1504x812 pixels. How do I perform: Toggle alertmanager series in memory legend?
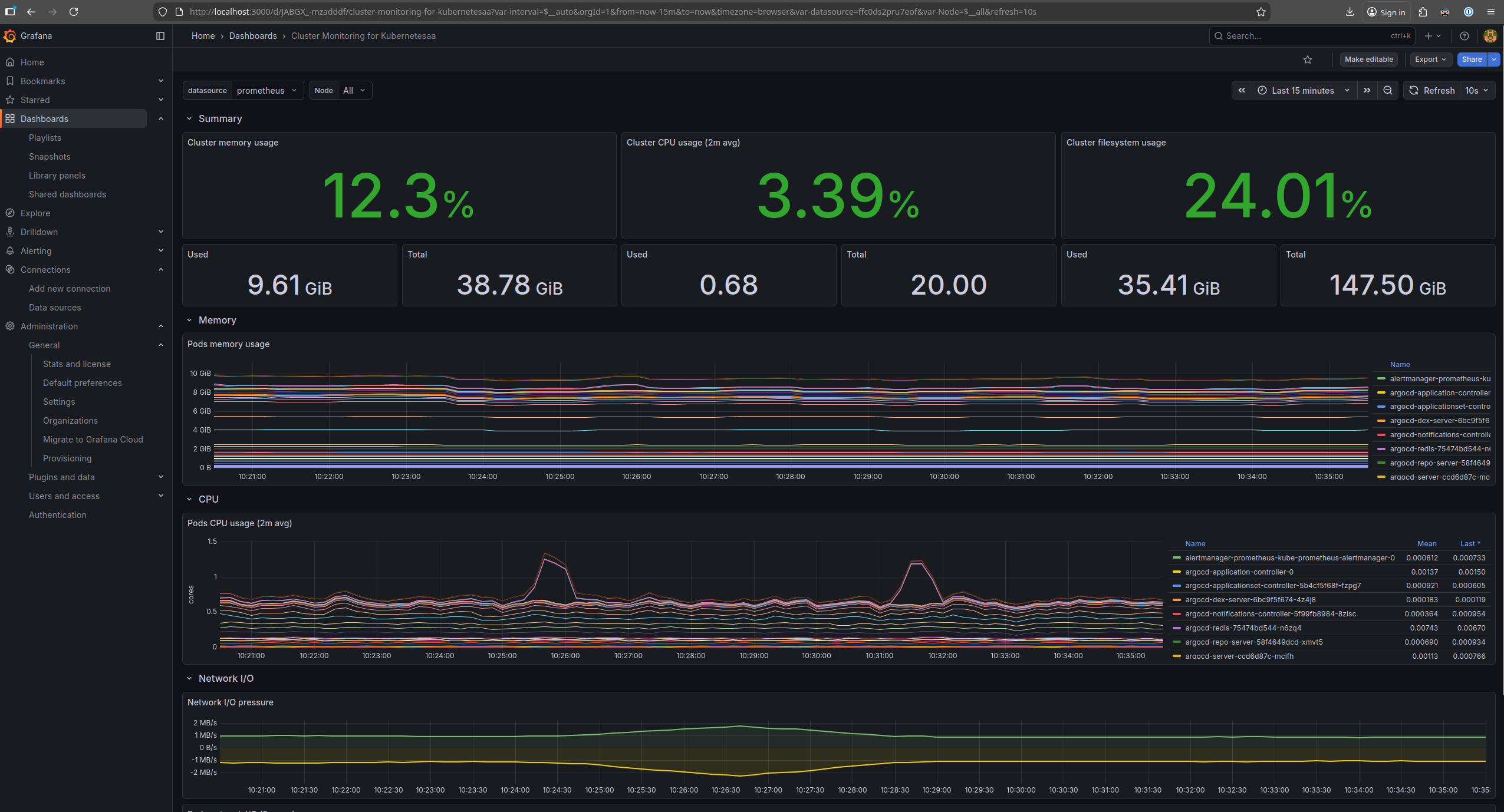click(x=1439, y=379)
